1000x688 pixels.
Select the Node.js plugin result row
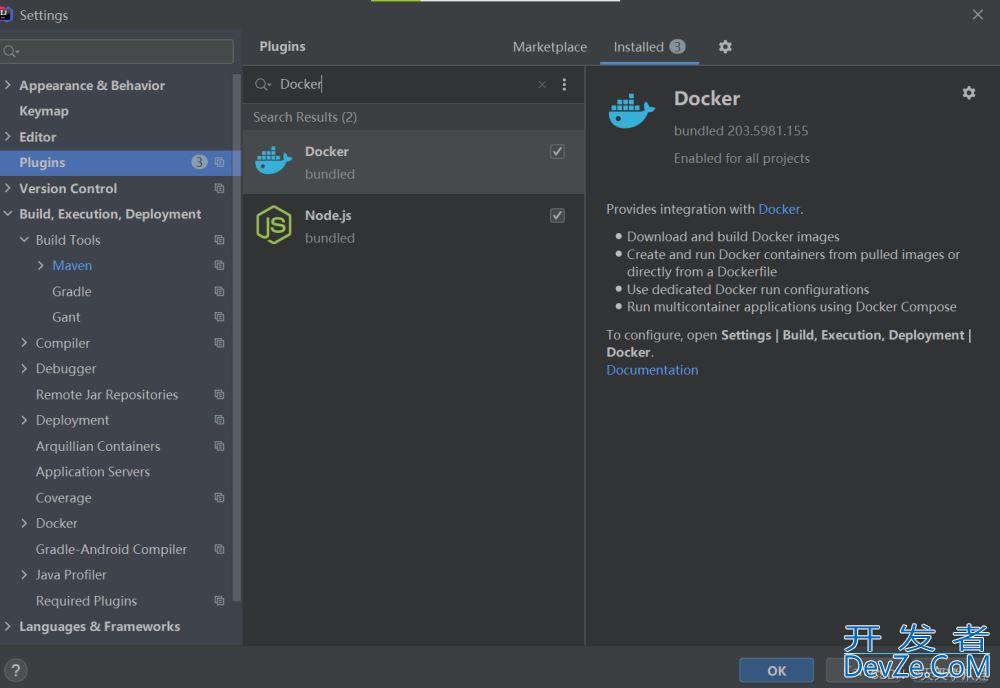tap(413, 226)
